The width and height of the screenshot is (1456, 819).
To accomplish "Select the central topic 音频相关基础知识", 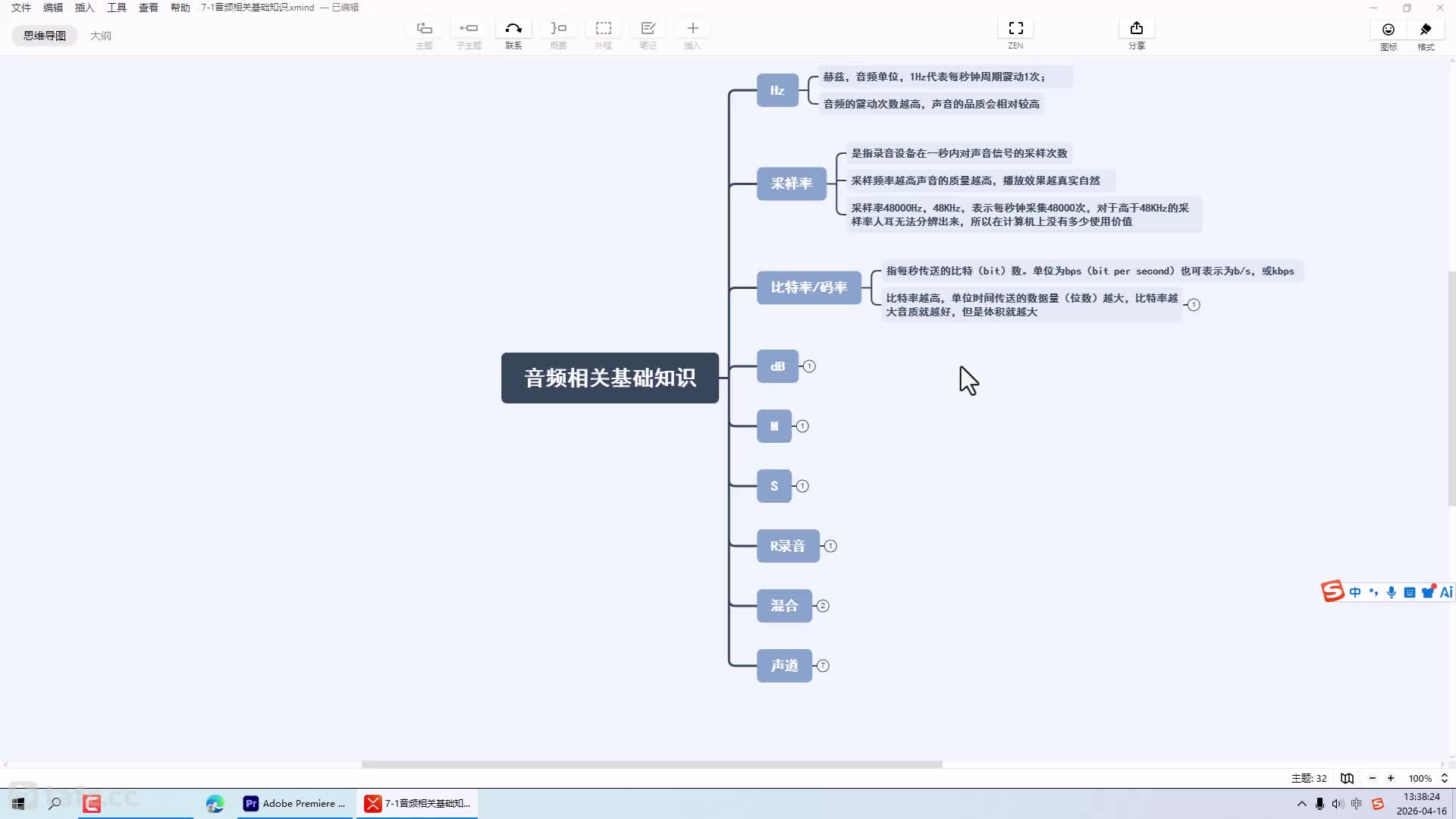I will point(610,378).
